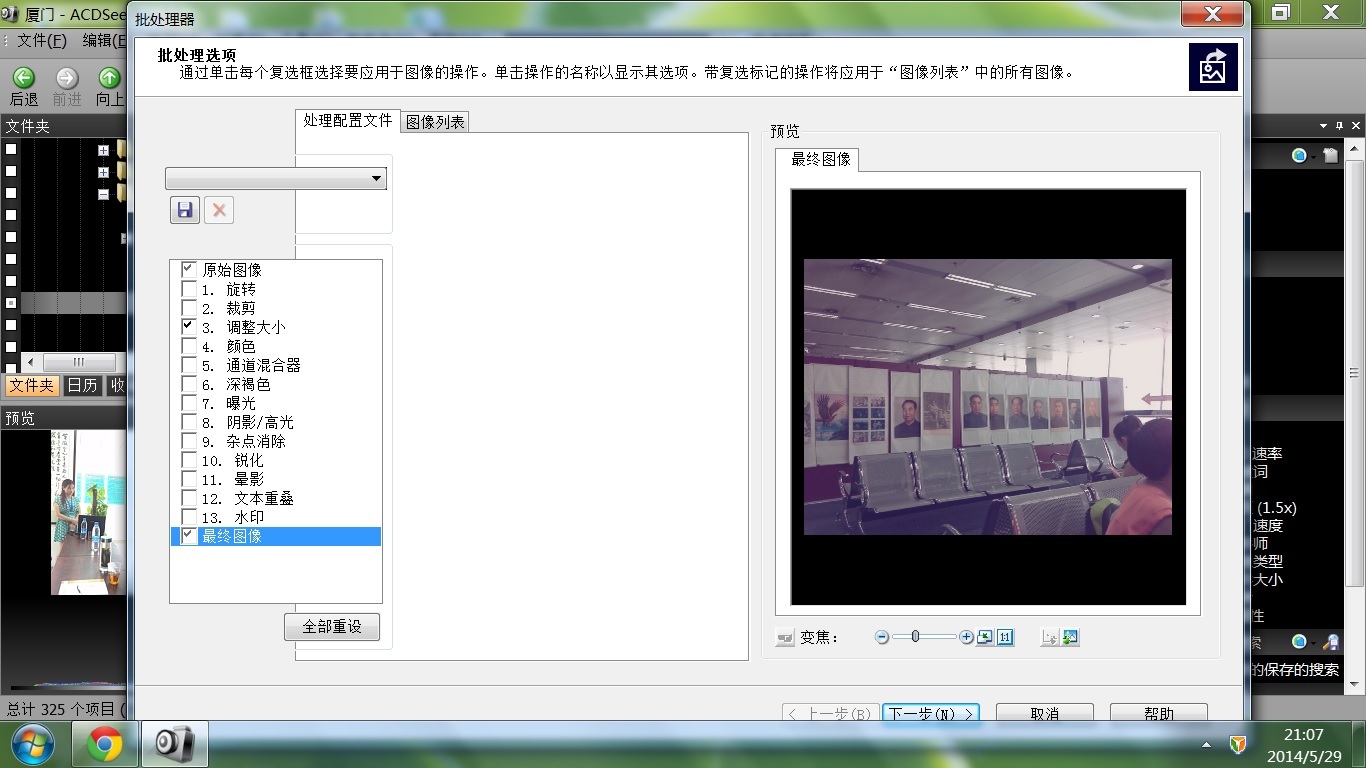Zoom out with the minus magnifier icon
This screenshot has height=768, width=1366.
click(x=881, y=637)
